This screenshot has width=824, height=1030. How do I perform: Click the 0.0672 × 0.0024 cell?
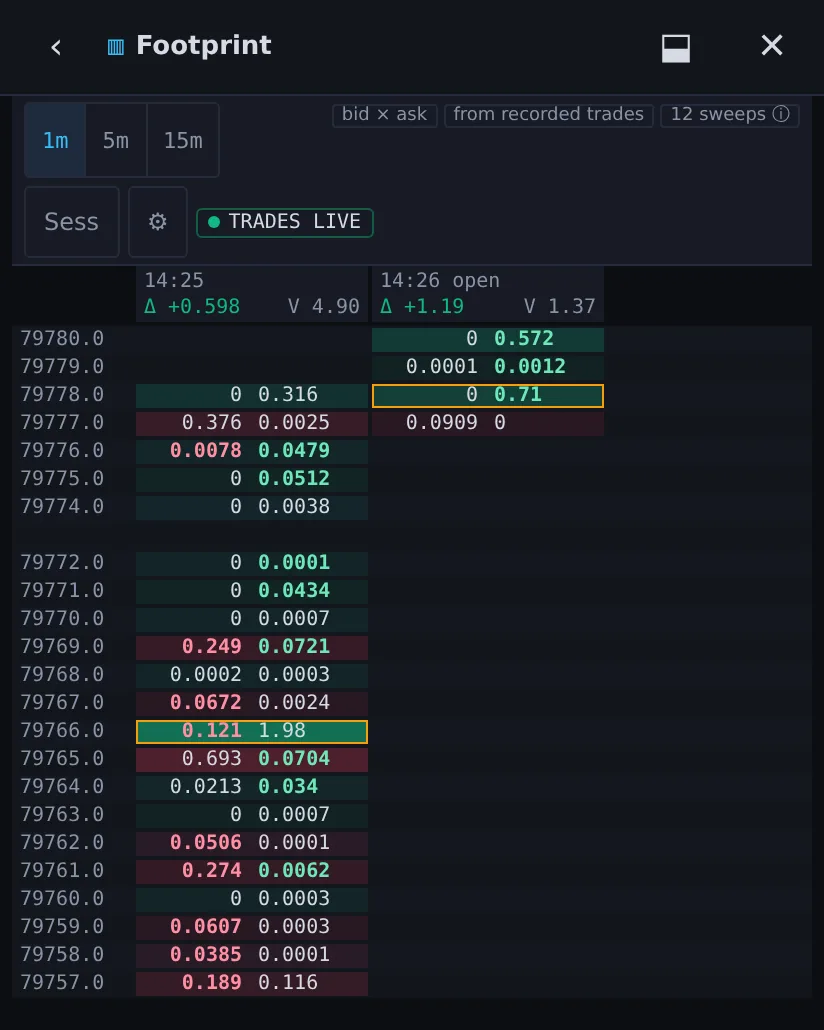(252, 704)
